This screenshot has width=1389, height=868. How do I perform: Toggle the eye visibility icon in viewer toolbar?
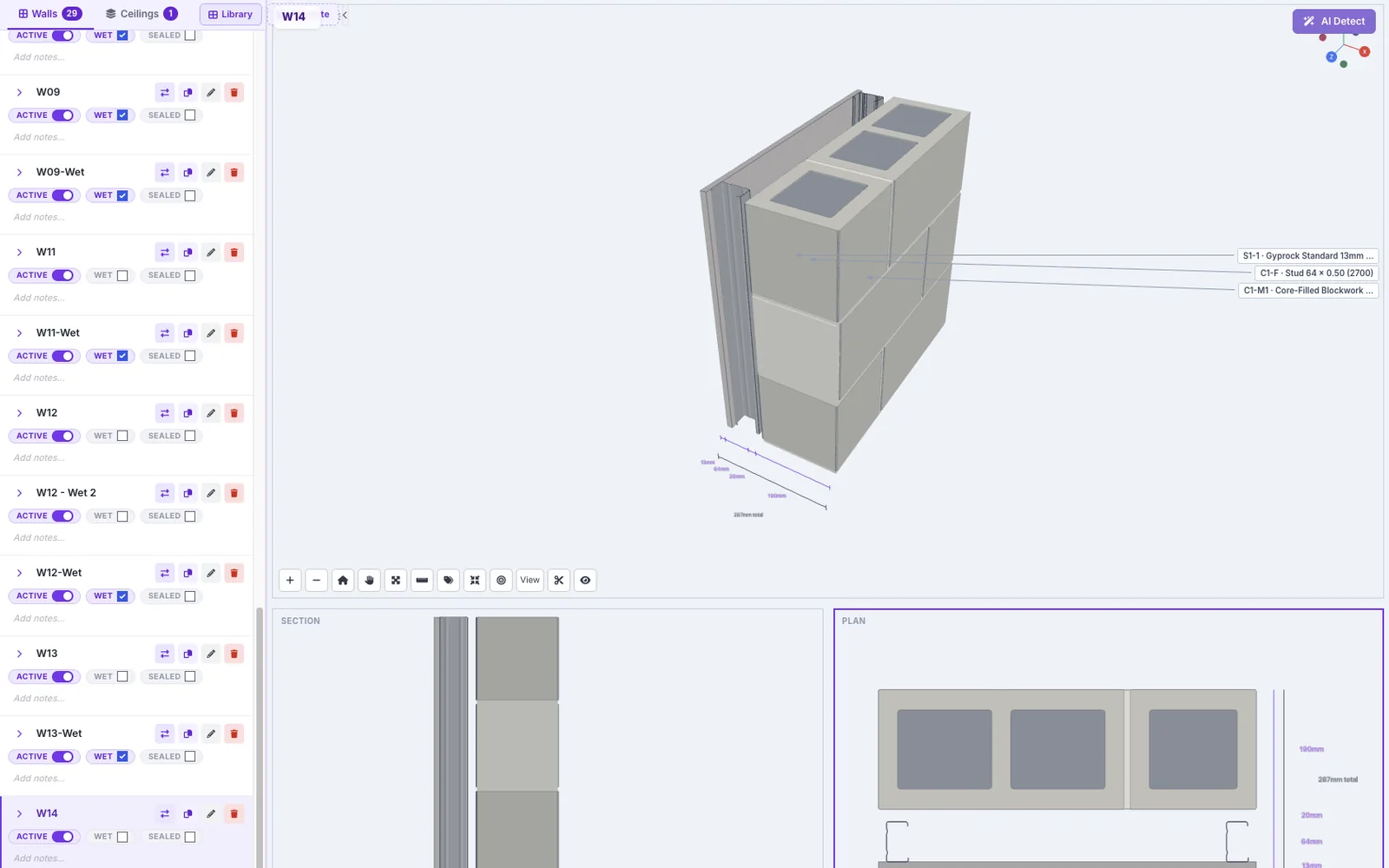tap(585, 580)
